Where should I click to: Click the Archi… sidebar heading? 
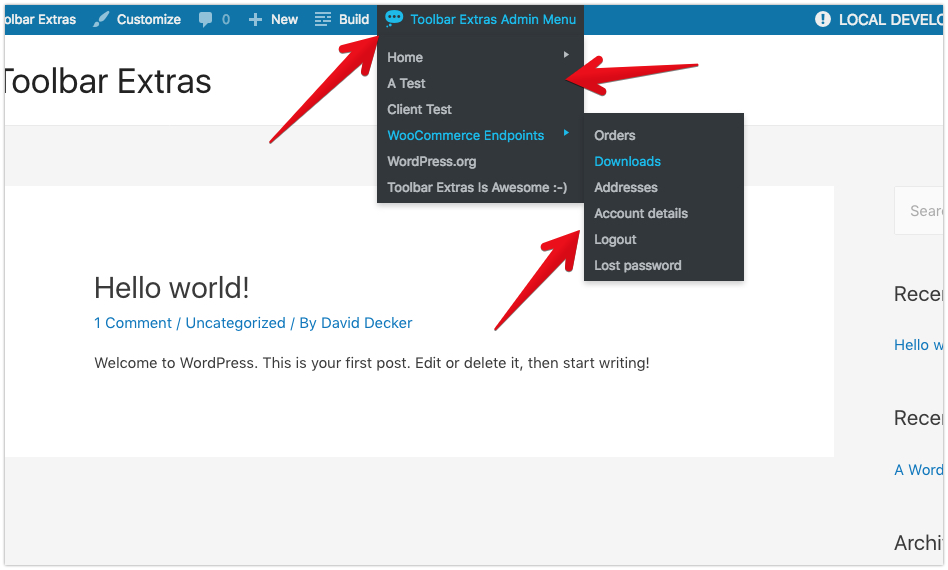click(918, 543)
